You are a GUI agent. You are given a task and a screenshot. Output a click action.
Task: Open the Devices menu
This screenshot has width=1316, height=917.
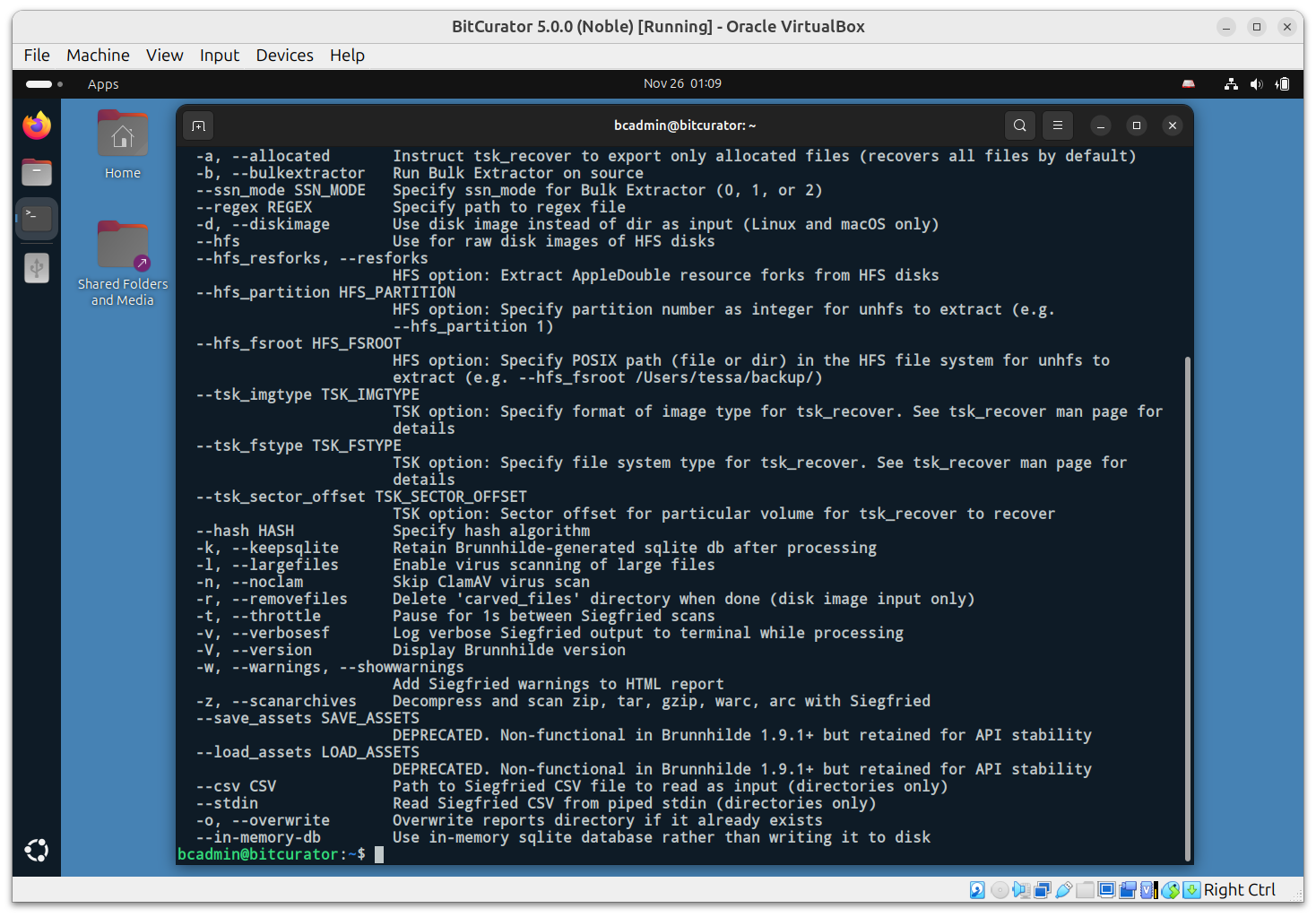[284, 56]
